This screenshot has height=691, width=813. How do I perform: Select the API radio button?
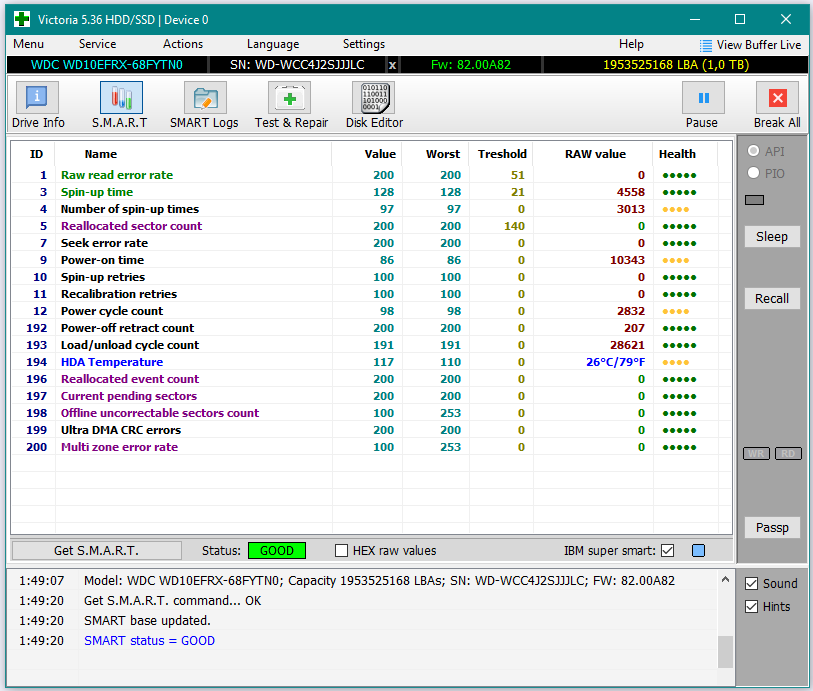(x=754, y=151)
